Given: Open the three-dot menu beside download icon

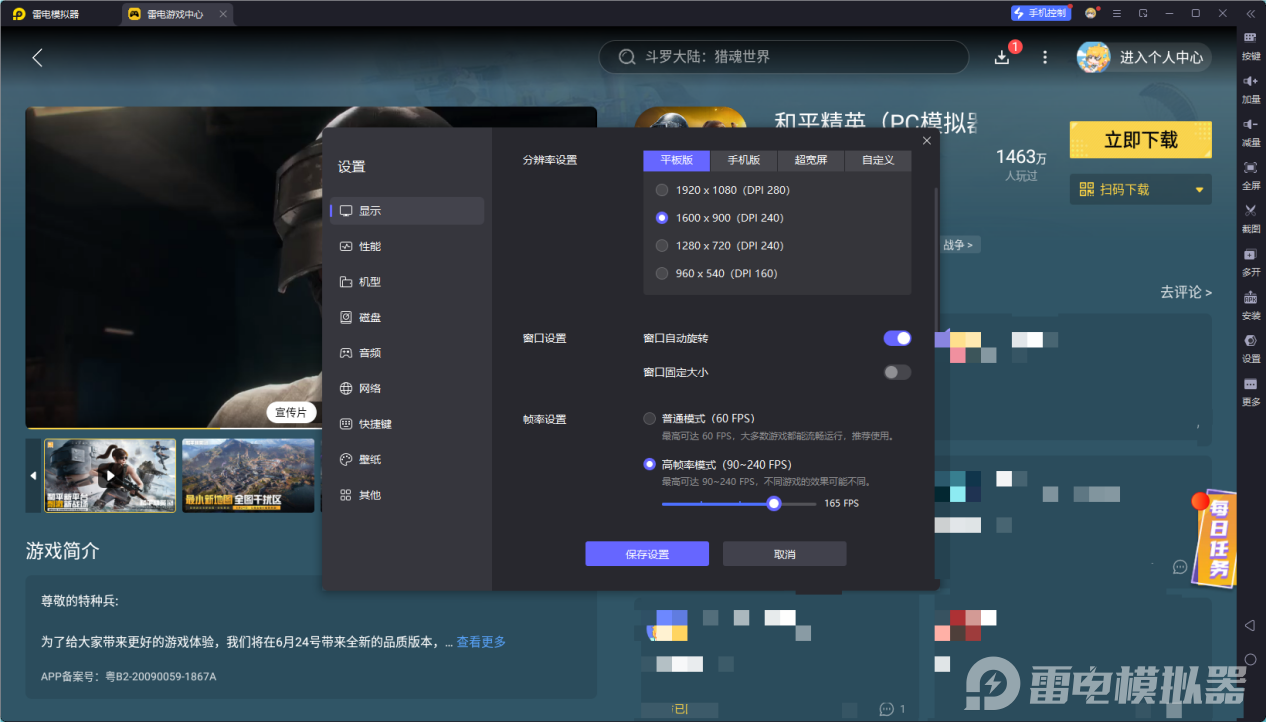Looking at the screenshot, I should click(x=1044, y=57).
